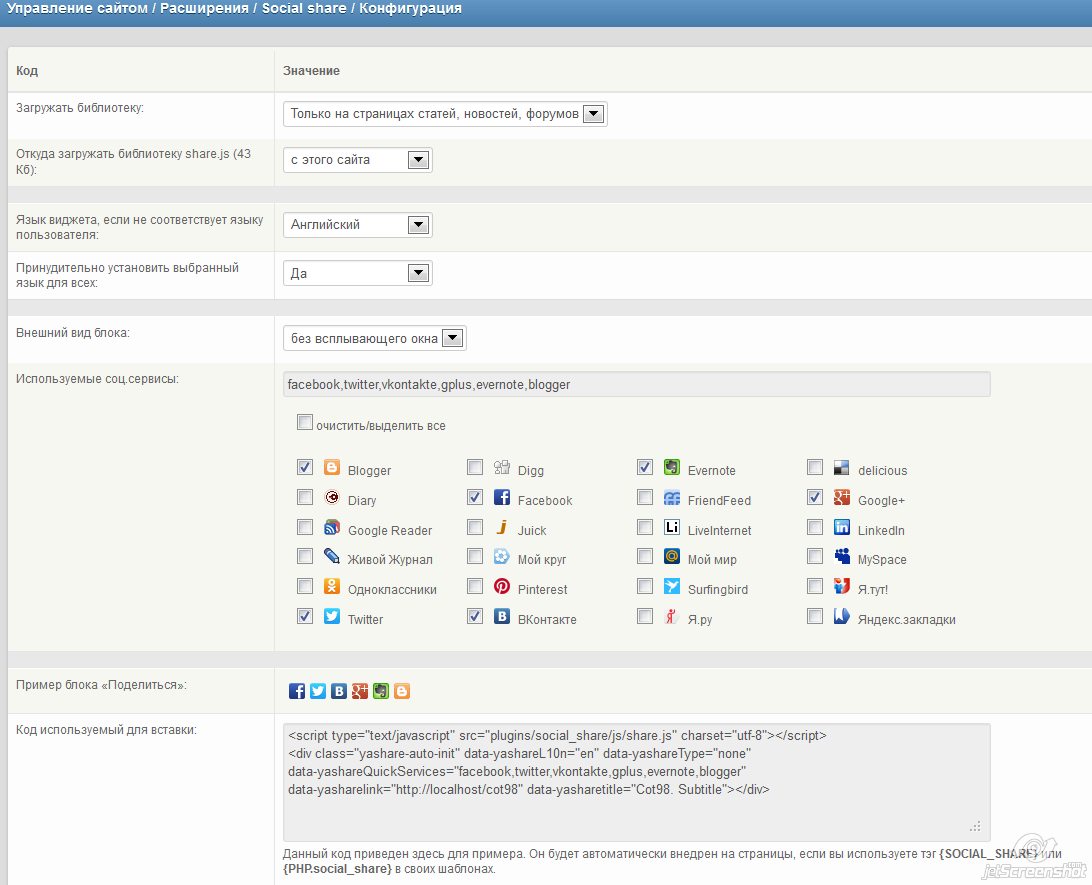Click the delicious service icon
1092x885 pixels.
[842, 467]
